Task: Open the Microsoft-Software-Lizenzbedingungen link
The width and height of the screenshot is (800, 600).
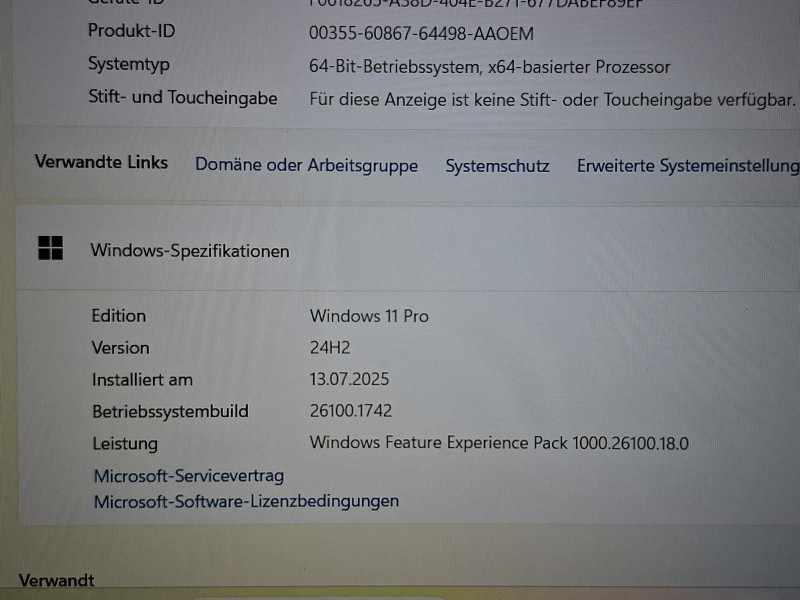Action: pyautogui.click(x=246, y=502)
